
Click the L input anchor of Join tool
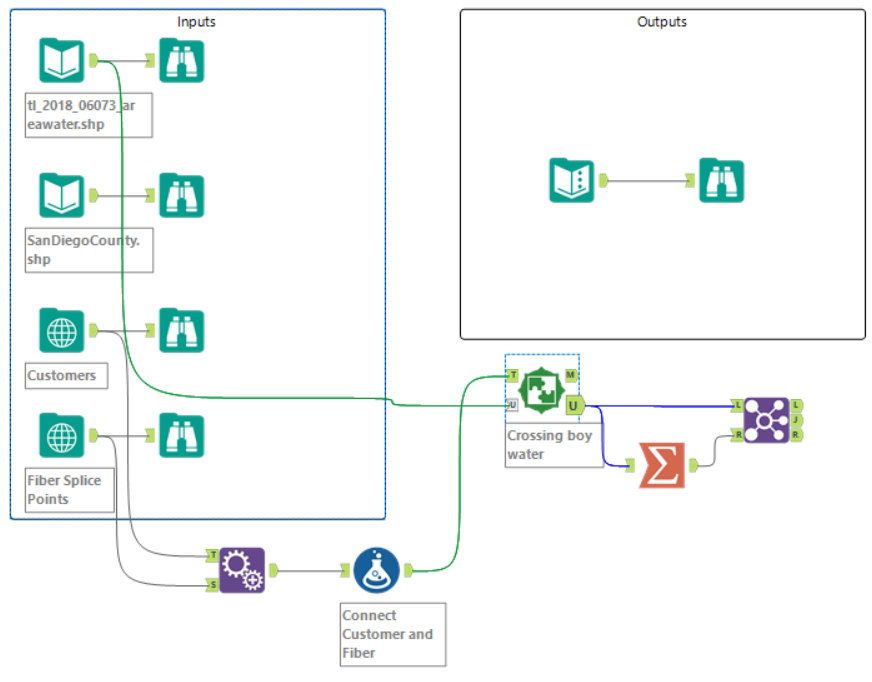point(737,405)
